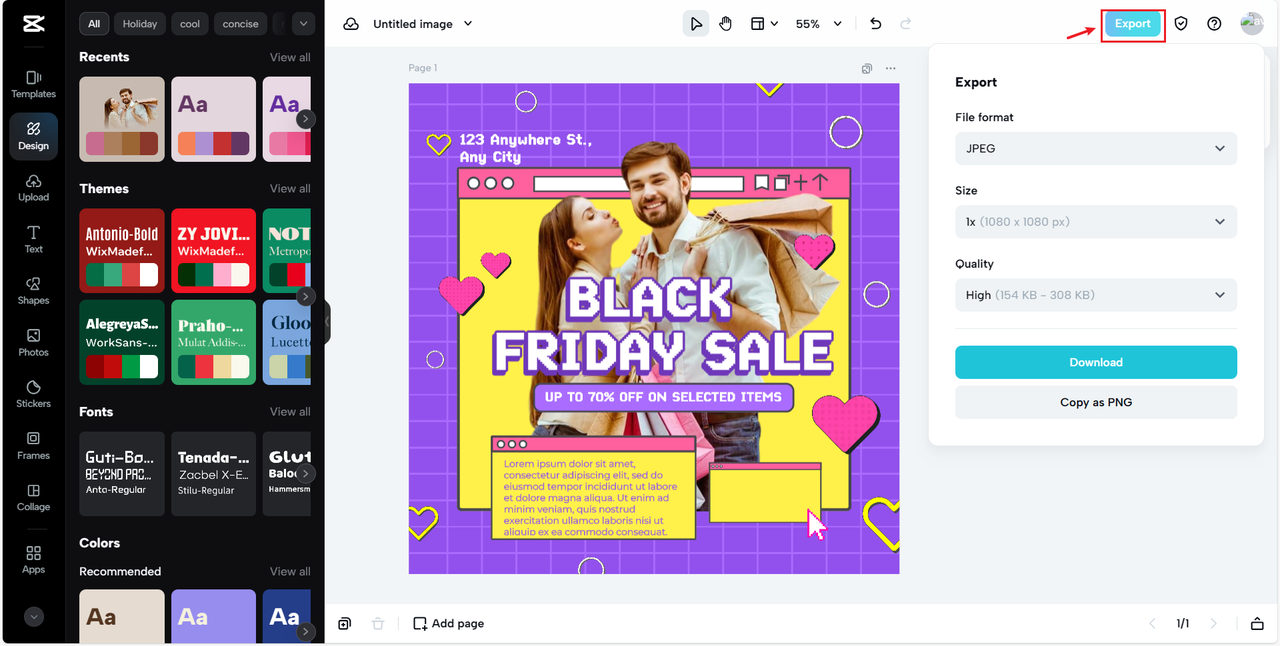Select the Holiday filter tag

coord(140,24)
